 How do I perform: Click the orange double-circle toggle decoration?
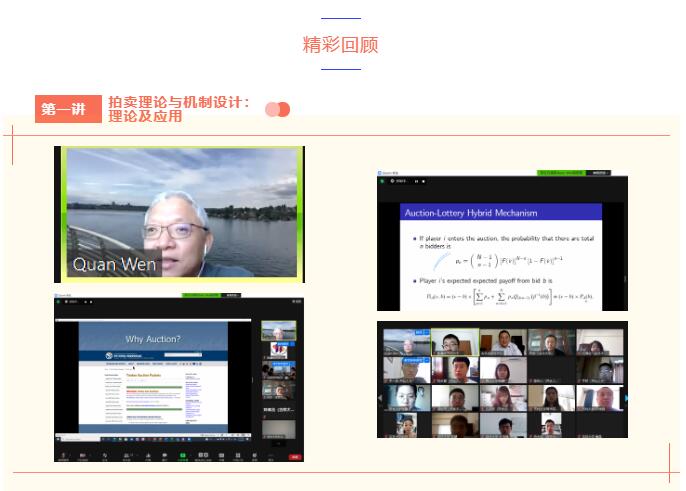277,109
